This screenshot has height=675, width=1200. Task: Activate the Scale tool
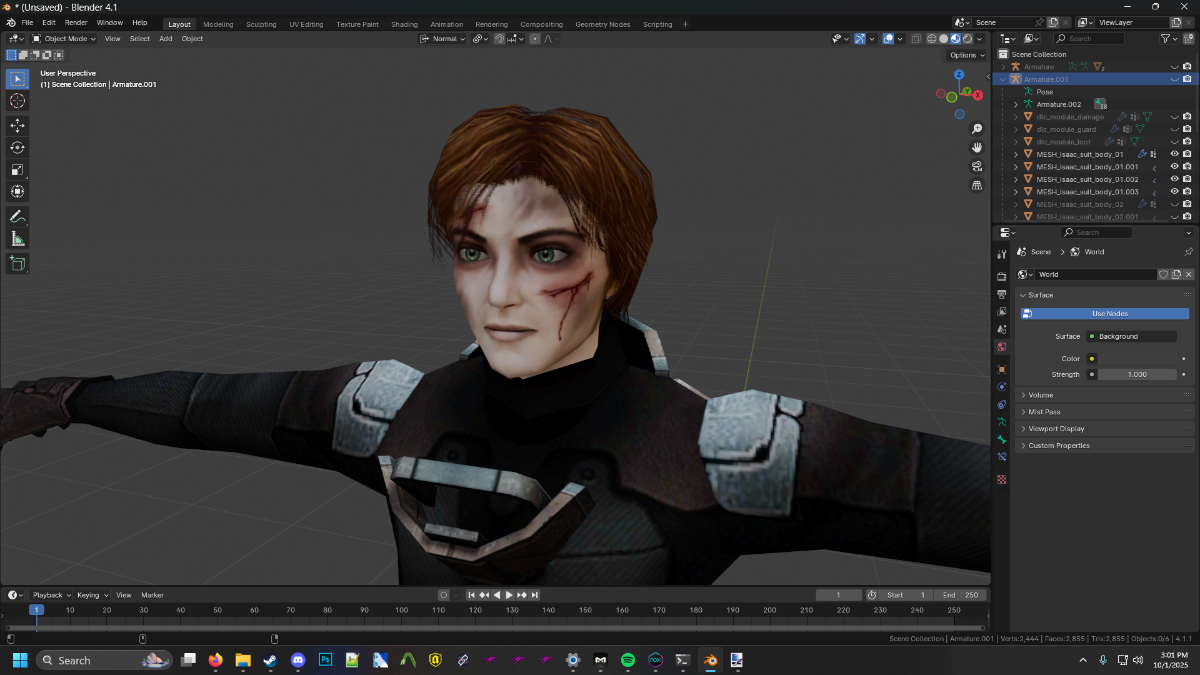(x=17, y=169)
